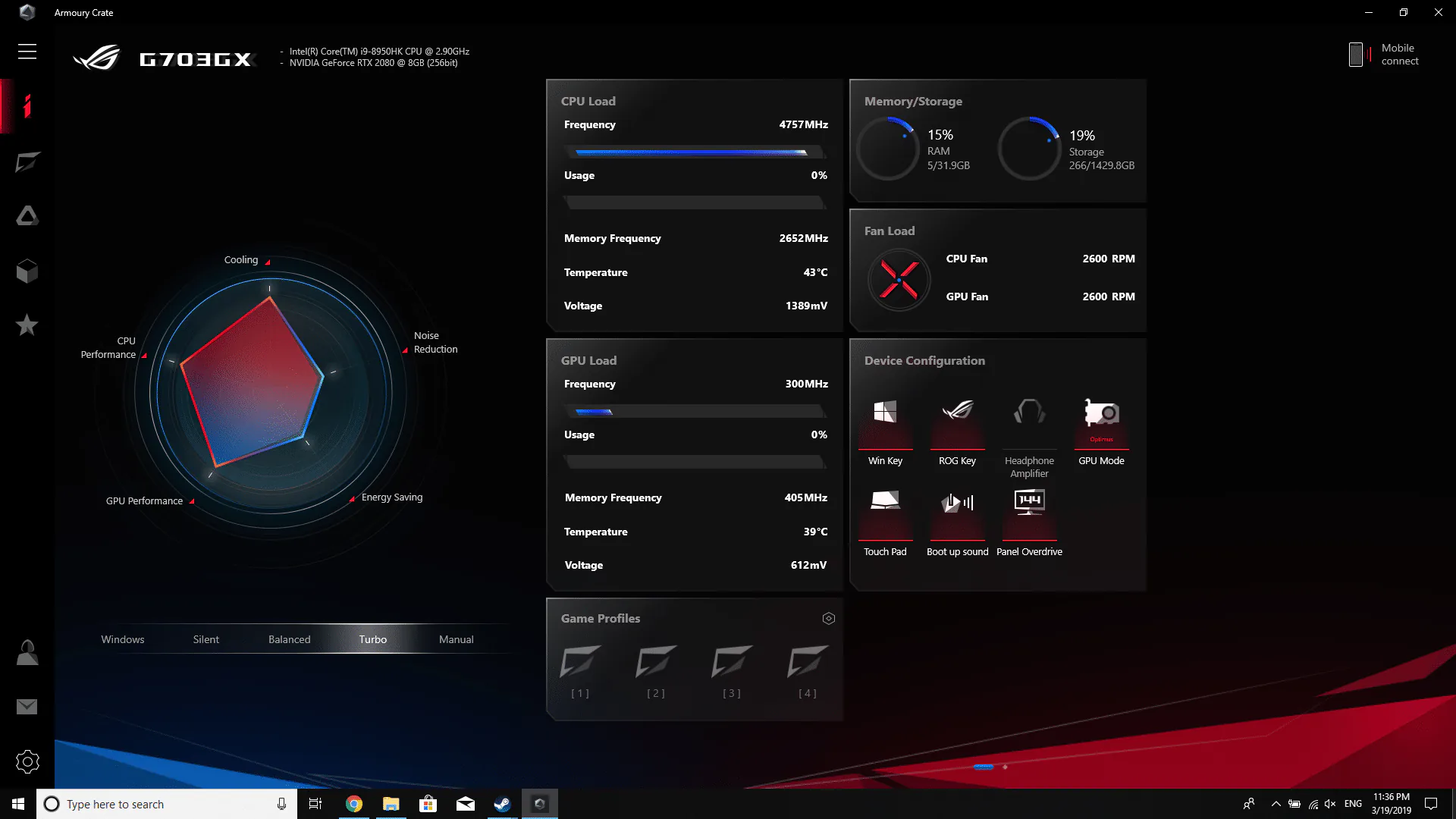
Task: Open Chrome from the taskbar
Action: pyautogui.click(x=354, y=804)
